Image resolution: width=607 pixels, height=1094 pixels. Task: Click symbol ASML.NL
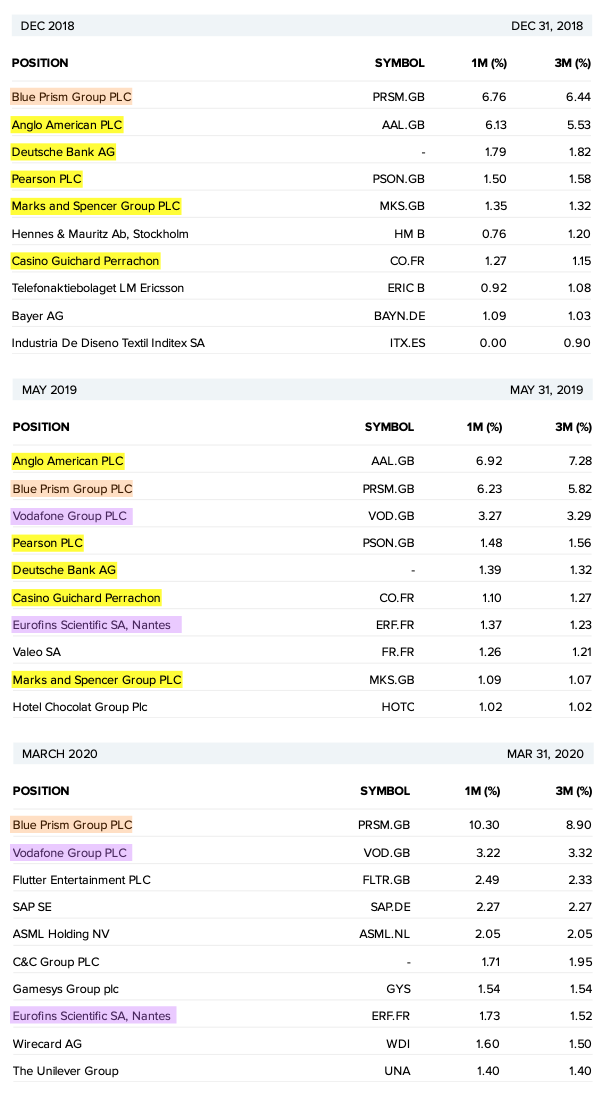tap(384, 934)
